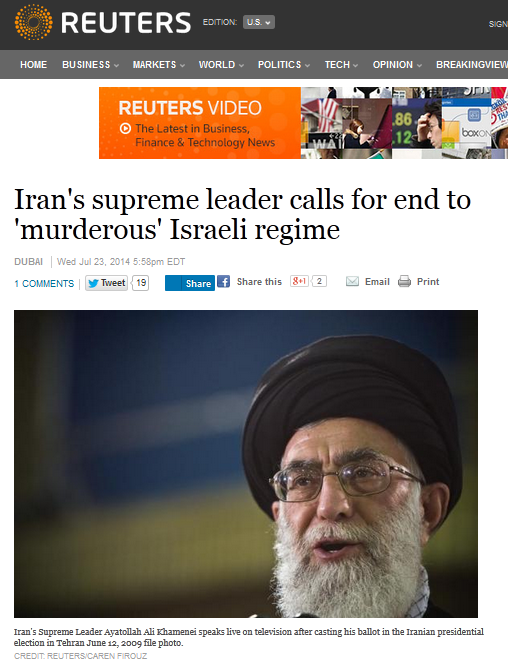Expand the Business menu chevron
508x671 pixels.
(x=116, y=65)
